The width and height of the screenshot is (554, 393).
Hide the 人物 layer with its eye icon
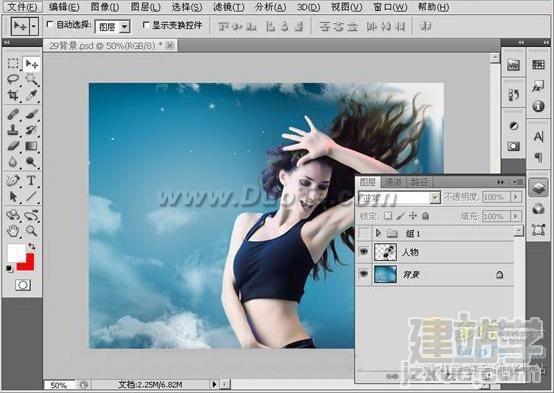point(364,251)
